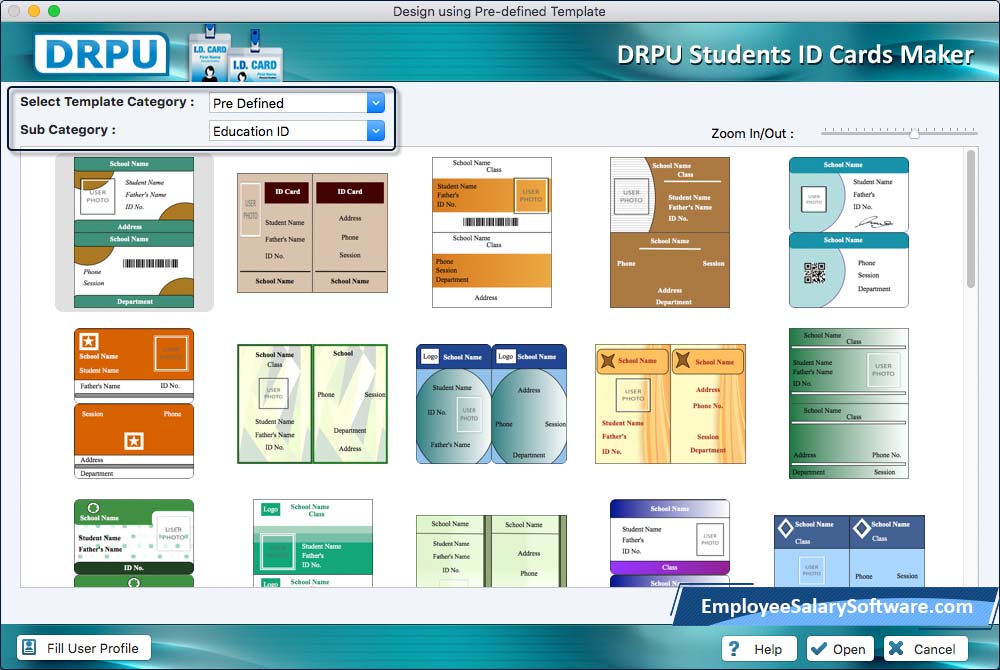Click the X icon on Cancel button
1000x670 pixels.
[x=896, y=648]
